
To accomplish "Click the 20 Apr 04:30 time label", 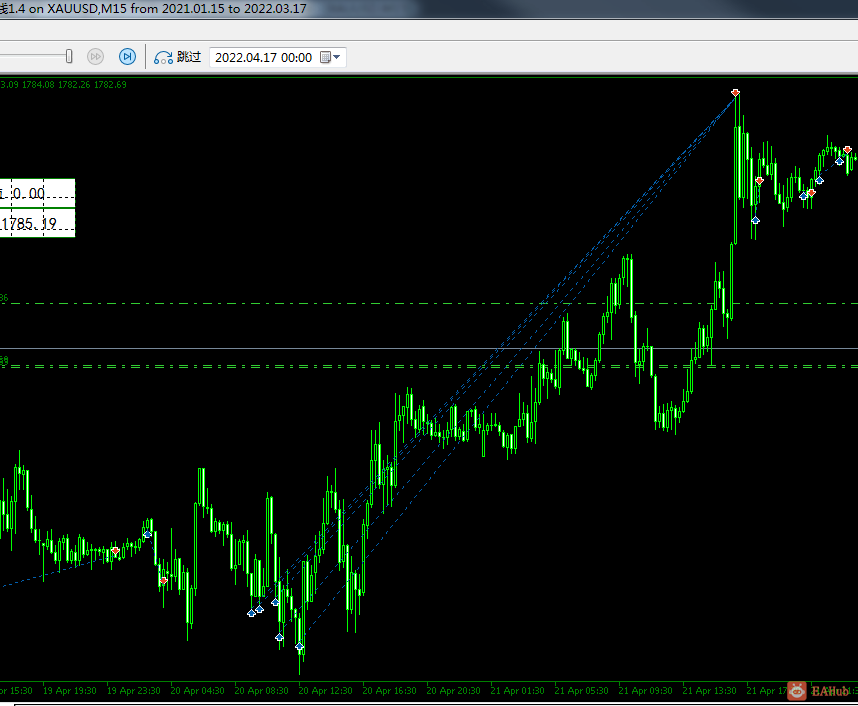I will click(198, 691).
